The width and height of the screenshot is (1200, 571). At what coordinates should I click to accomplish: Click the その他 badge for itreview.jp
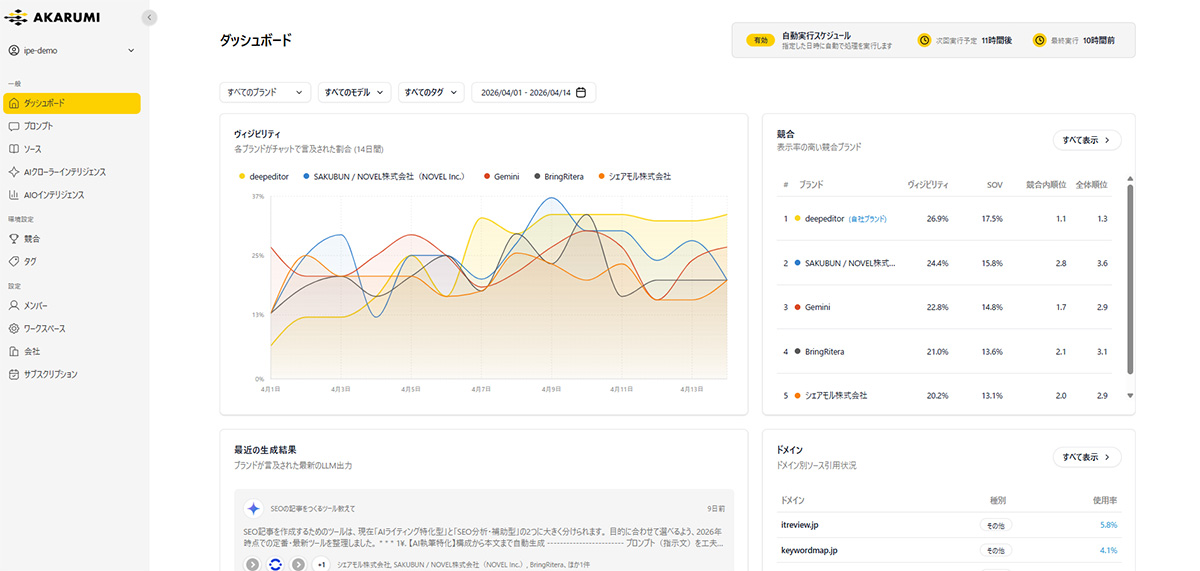tap(995, 524)
